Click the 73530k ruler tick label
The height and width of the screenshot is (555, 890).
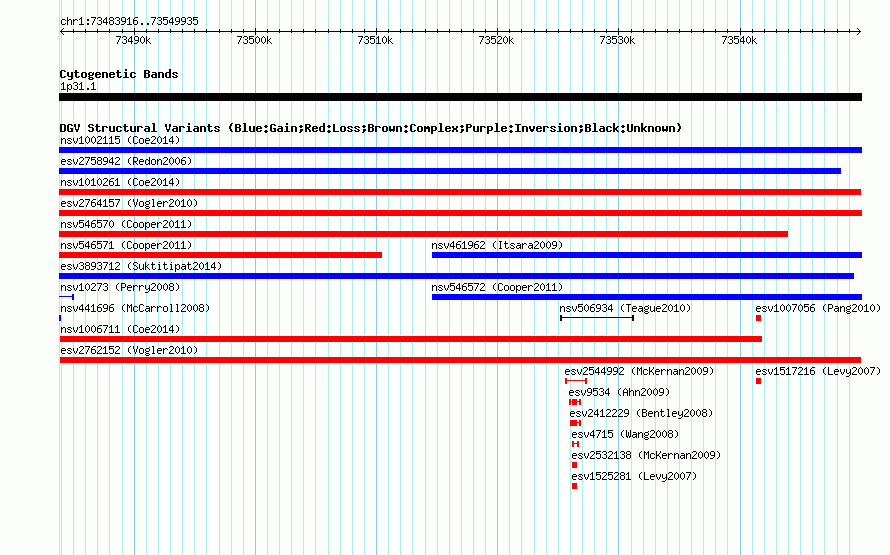[x=618, y=40]
